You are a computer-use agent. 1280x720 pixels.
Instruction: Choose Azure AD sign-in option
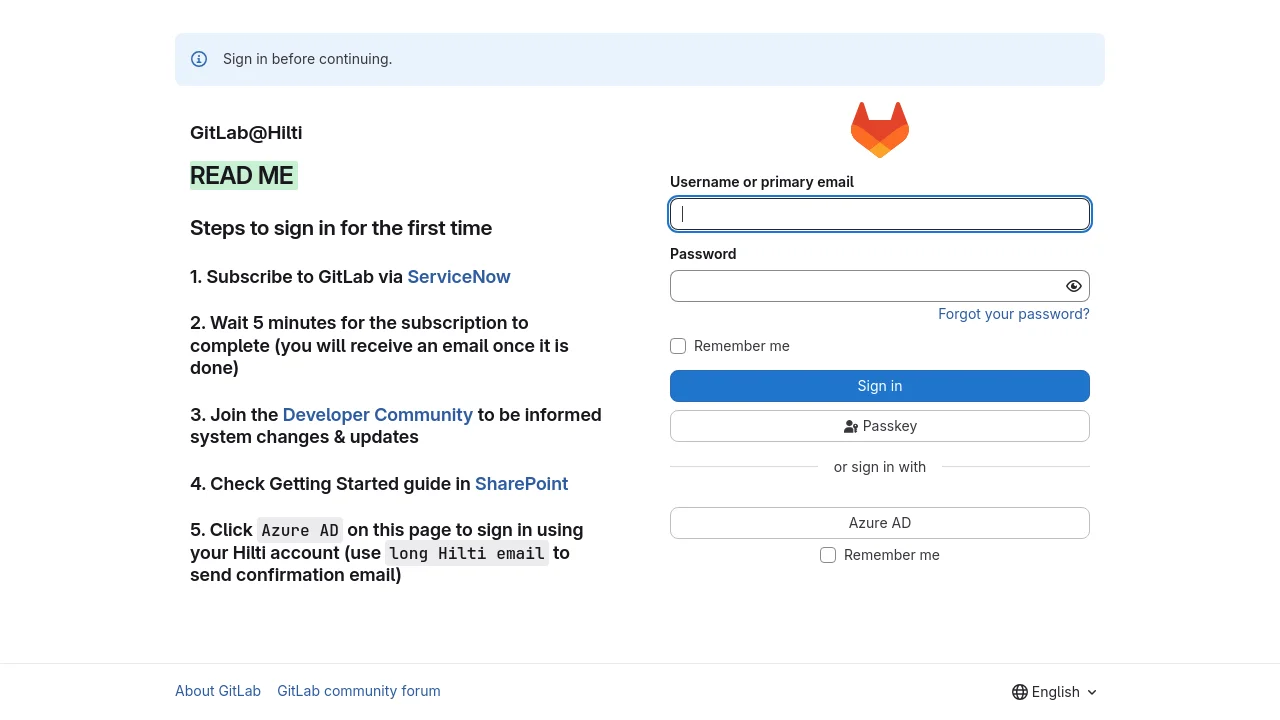(880, 523)
